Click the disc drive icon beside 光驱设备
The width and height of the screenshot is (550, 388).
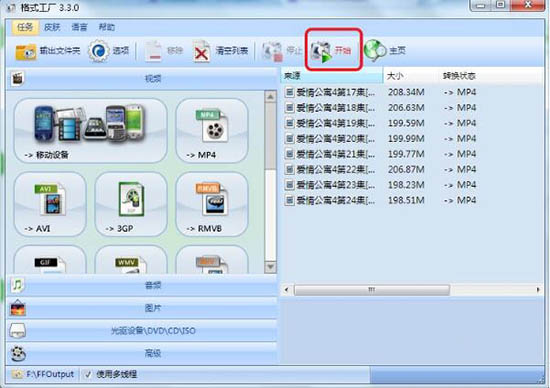pyautogui.click(x=18, y=330)
